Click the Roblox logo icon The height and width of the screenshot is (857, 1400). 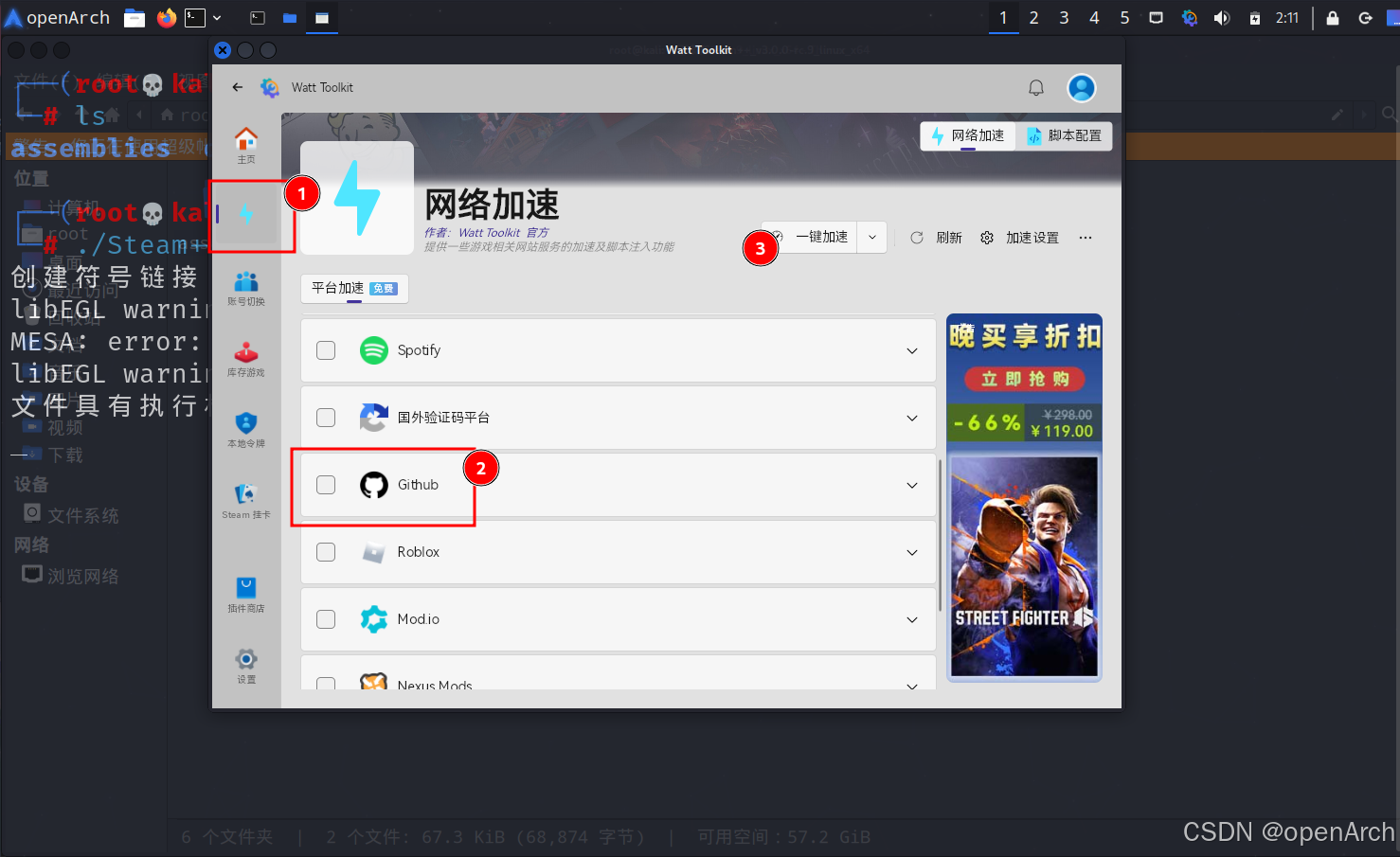click(x=374, y=552)
